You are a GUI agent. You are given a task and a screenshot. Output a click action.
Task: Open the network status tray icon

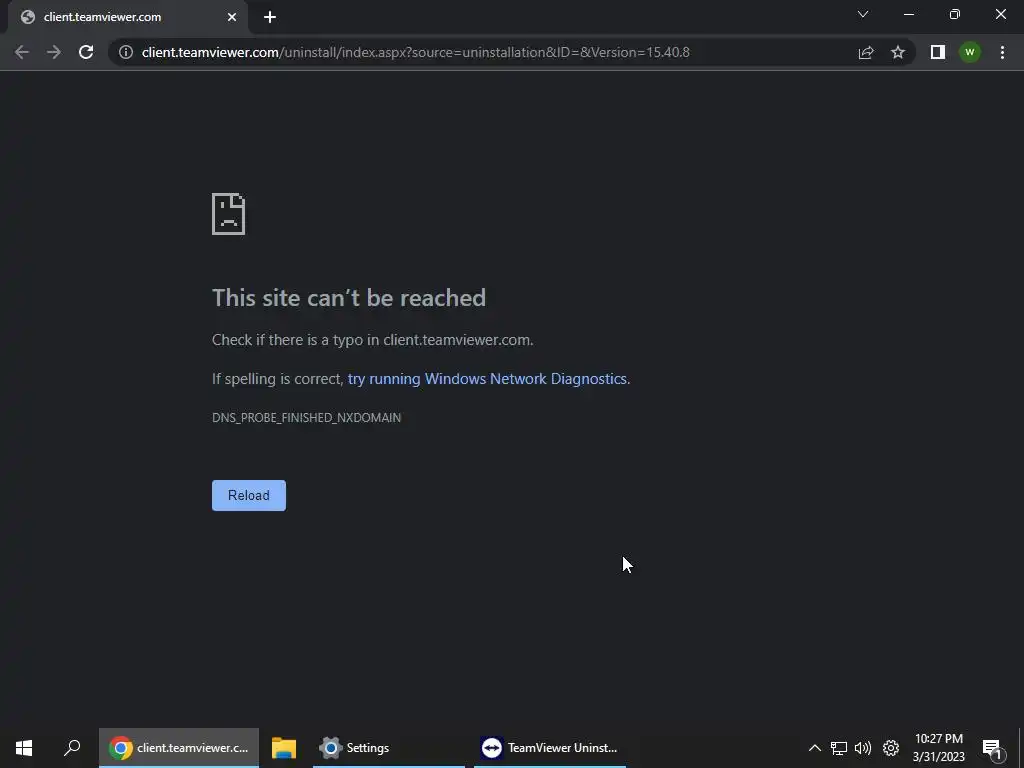coord(839,748)
